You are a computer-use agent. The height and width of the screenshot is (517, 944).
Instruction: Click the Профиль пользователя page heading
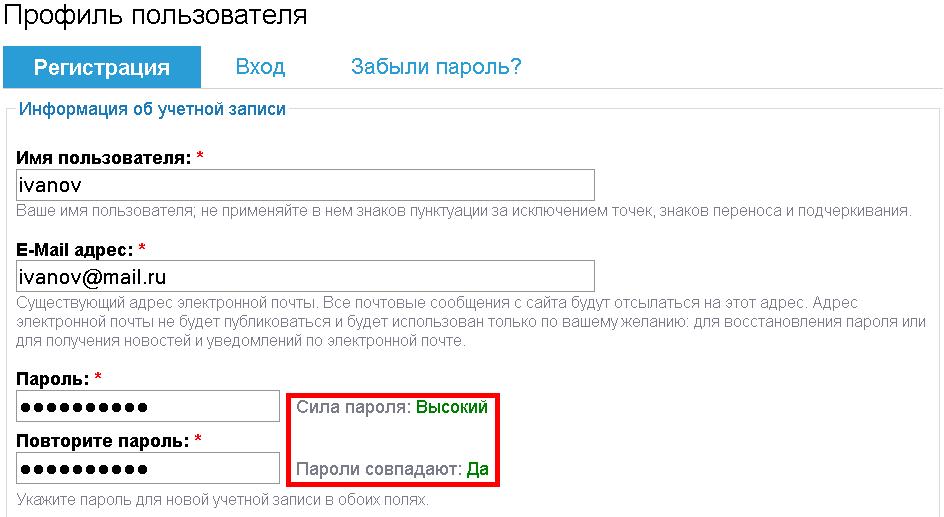tap(155, 16)
